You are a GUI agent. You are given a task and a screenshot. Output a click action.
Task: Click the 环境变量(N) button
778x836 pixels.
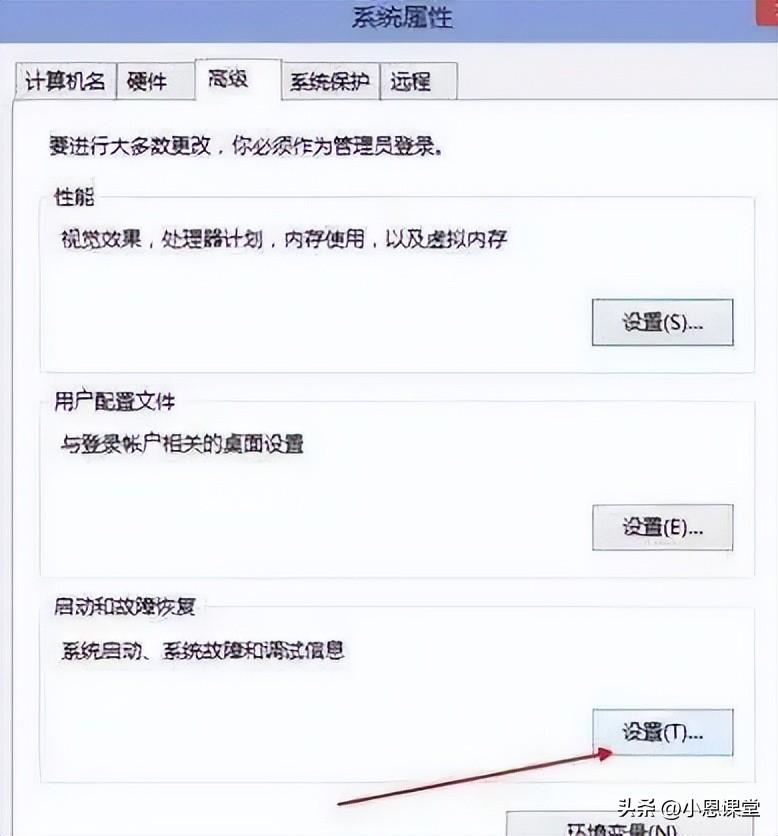(621, 826)
